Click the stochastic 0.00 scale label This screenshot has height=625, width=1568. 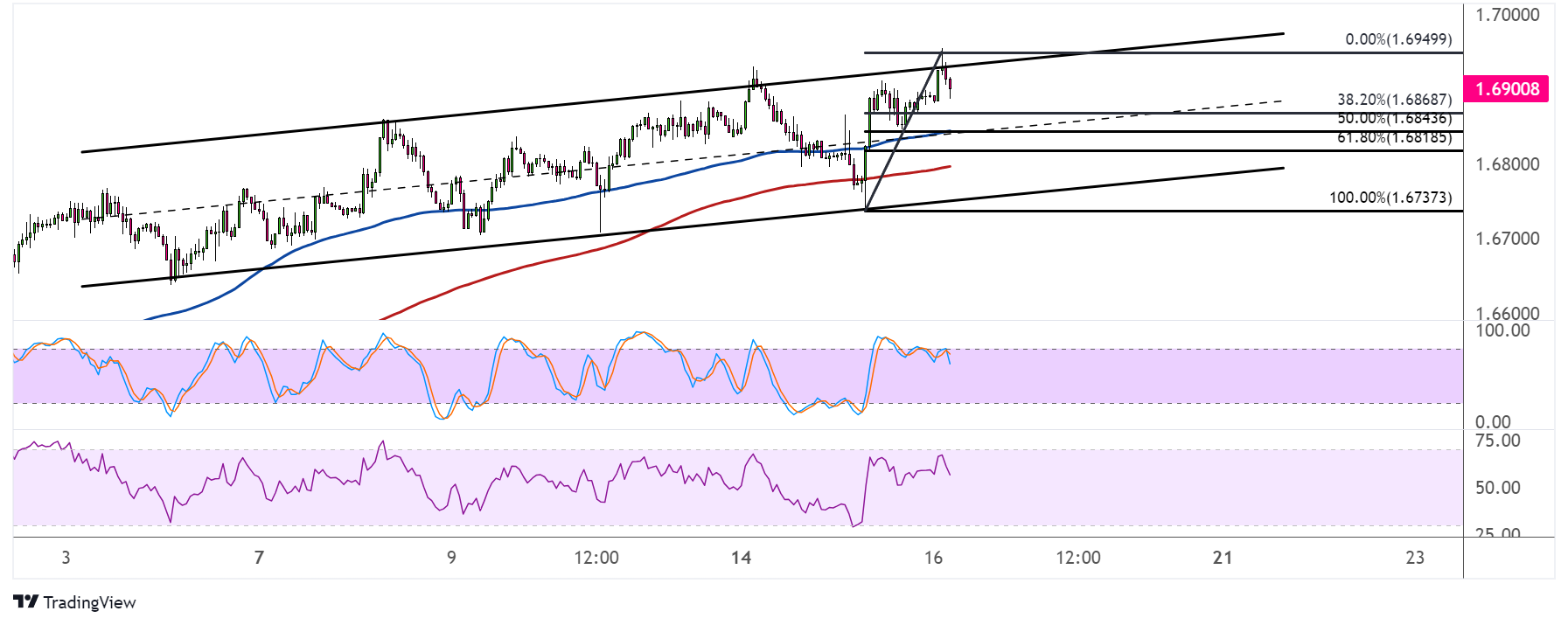point(1493,422)
